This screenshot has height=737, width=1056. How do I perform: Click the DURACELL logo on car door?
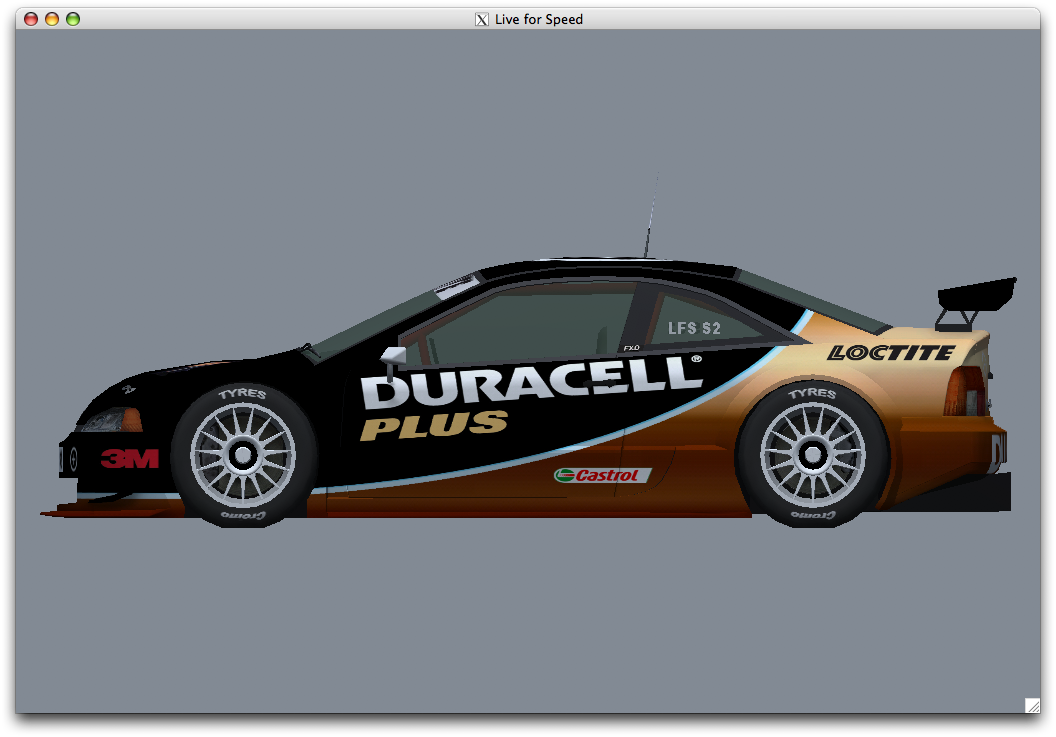(x=531, y=382)
